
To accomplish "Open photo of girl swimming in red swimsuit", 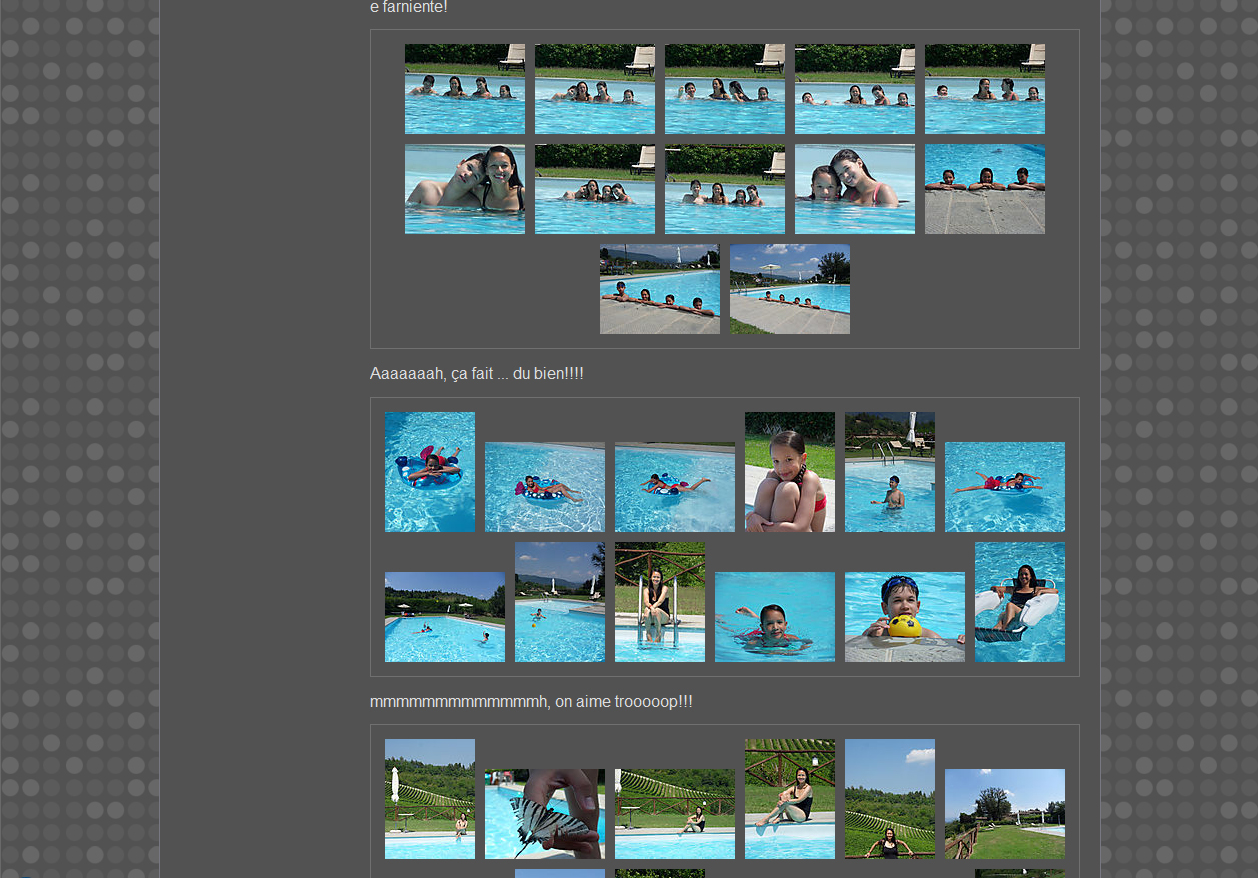I will click(774, 617).
